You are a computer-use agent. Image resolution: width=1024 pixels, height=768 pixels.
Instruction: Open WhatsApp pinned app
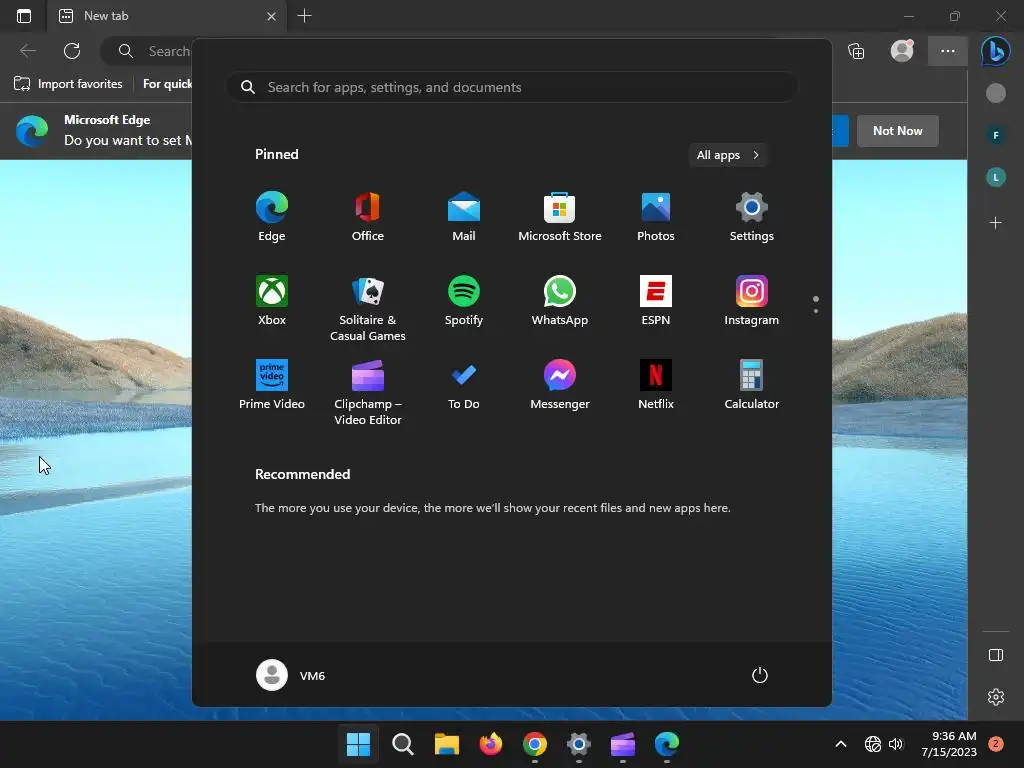(560, 301)
